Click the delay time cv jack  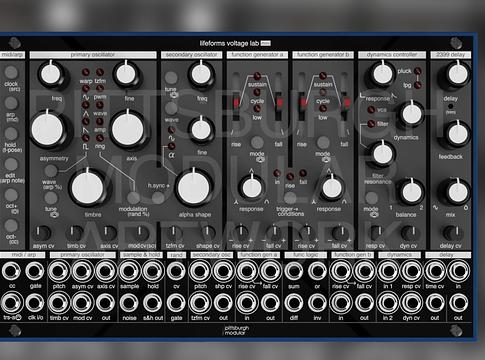pyautogui.click(x=434, y=271)
